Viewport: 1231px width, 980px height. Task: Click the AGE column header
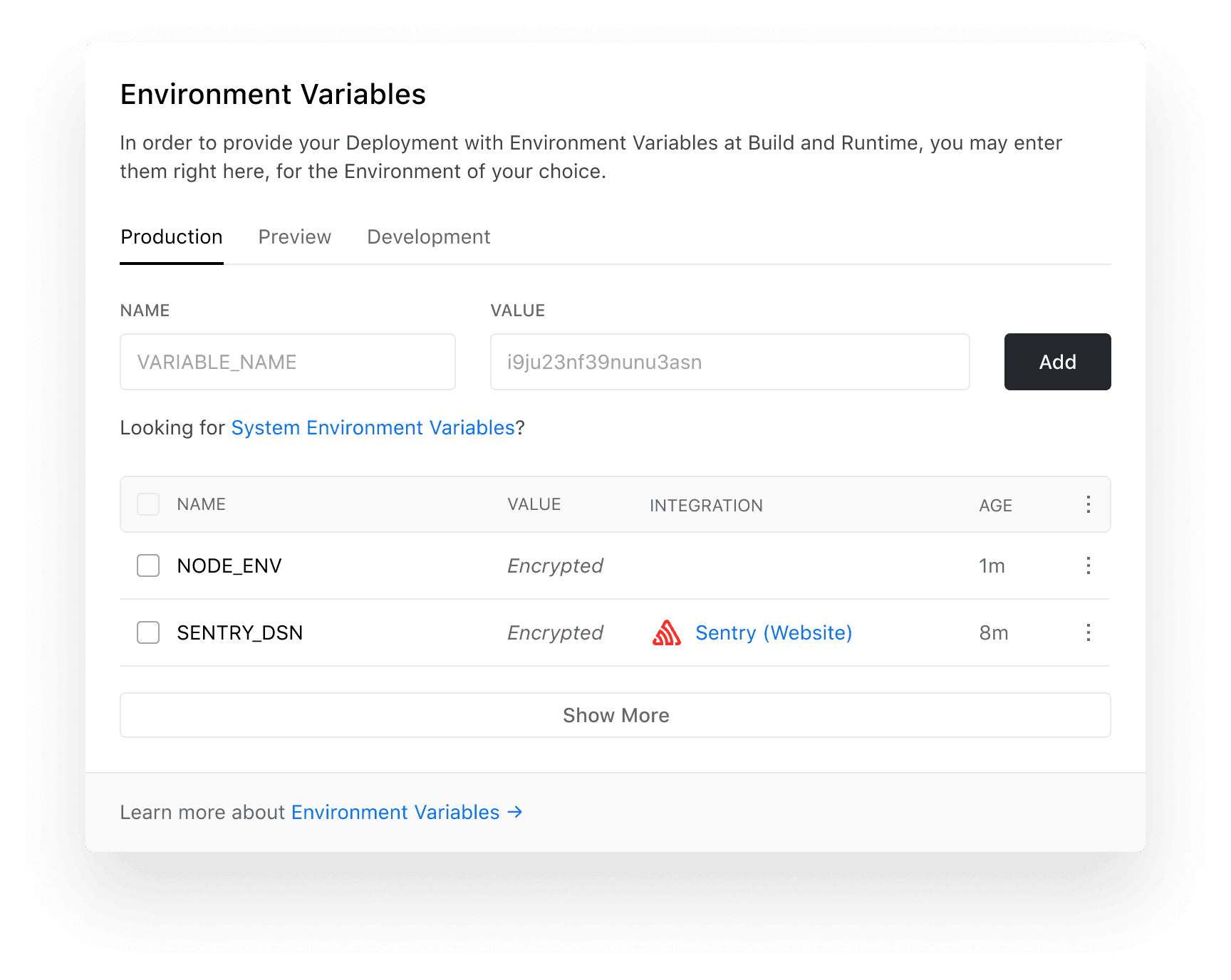pyautogui.click(x=994, y=505)
